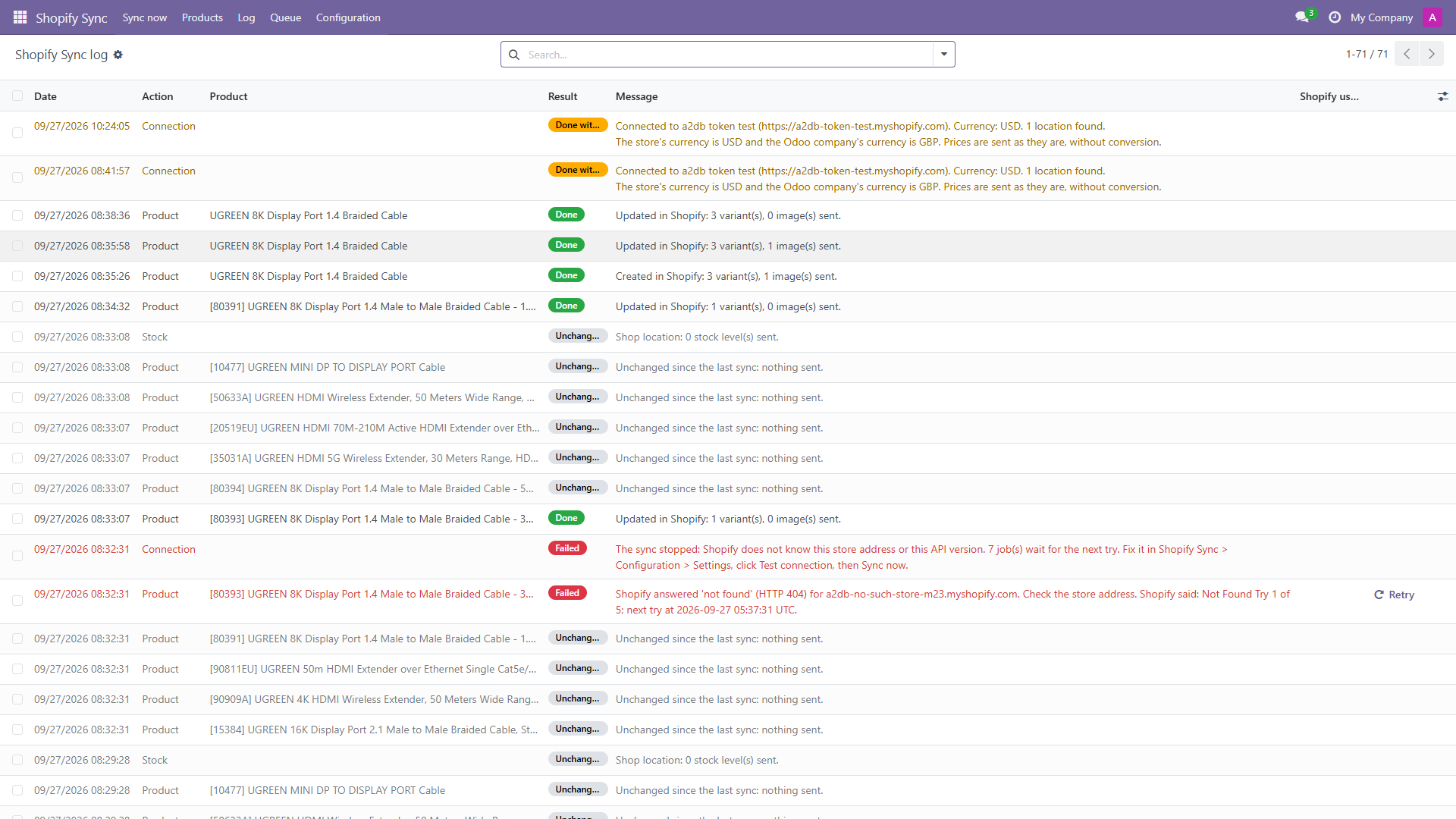The height and width of the screenshot is (819, 1456).
Task: Click the Stock entry at 08:33:08
Action: [155, 337]
